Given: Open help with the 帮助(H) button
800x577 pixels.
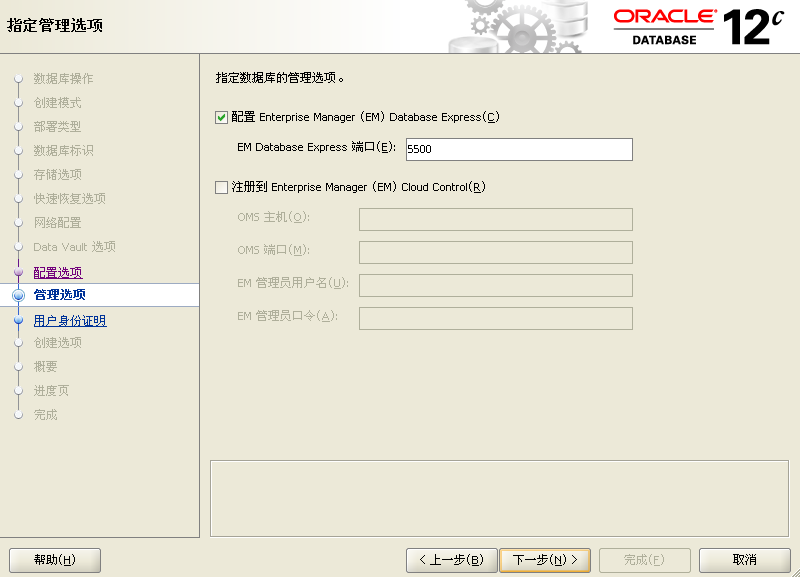Looking at the screenshot, I should click(x=55, y=560).
